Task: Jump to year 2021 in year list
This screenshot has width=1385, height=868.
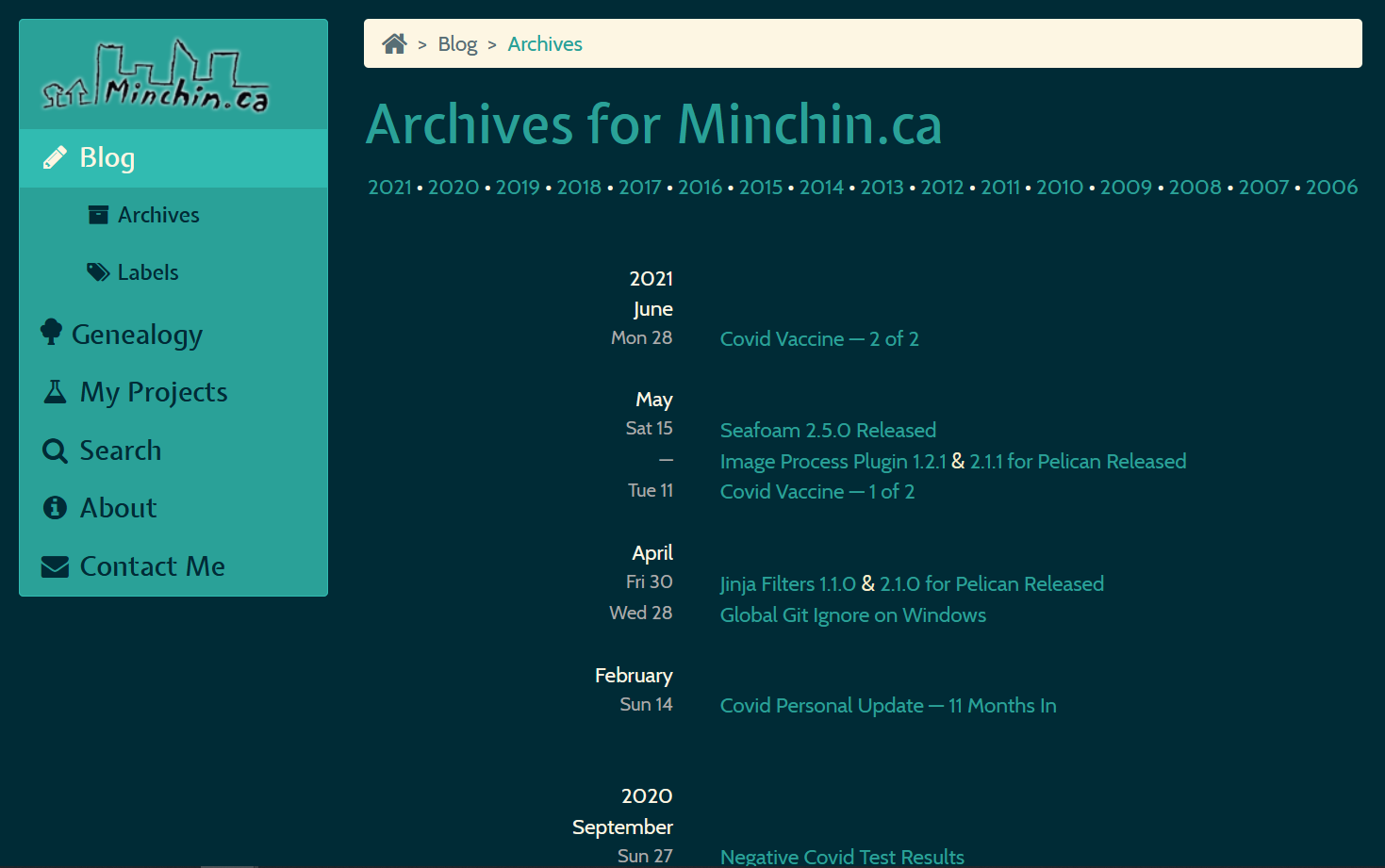Action: (389, 187)
